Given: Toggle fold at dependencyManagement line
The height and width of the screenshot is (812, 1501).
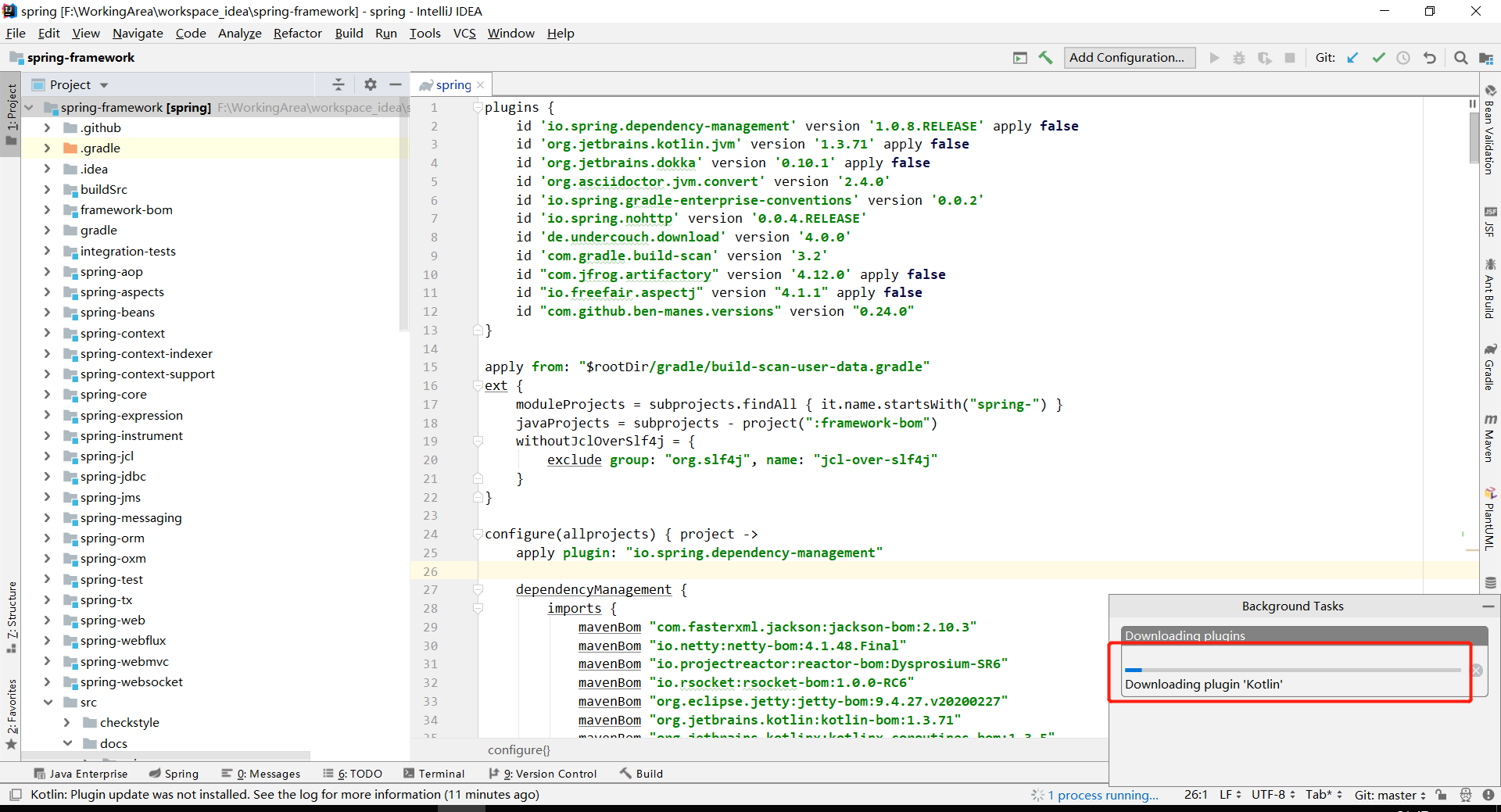Looking at the screenshot, I should coord(478,590).
